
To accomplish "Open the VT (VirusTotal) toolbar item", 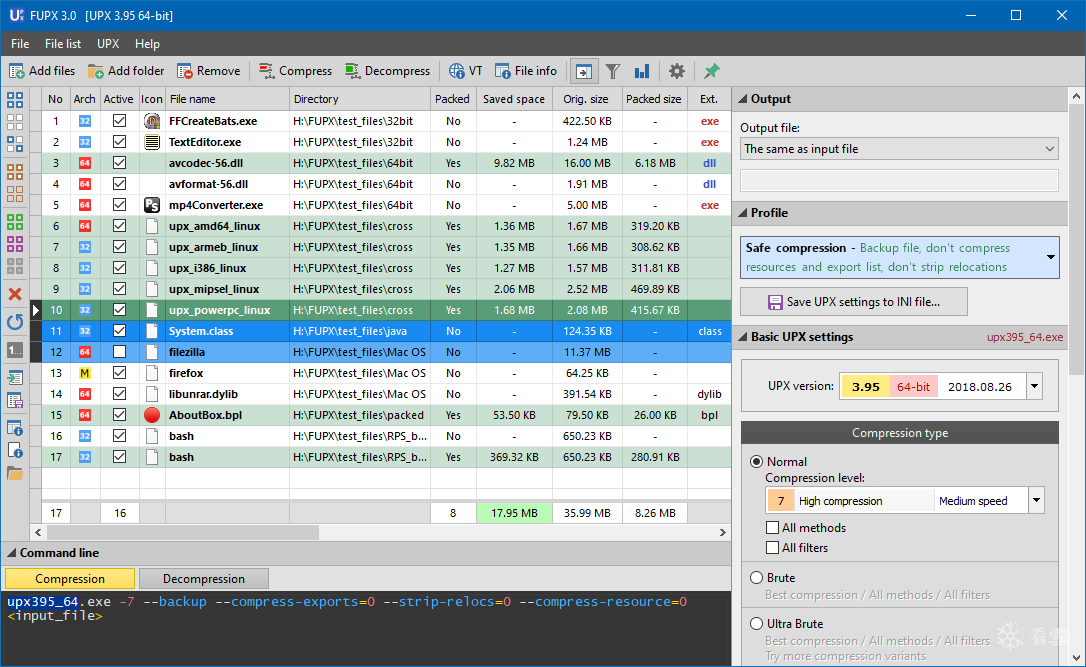I will 465,71.
